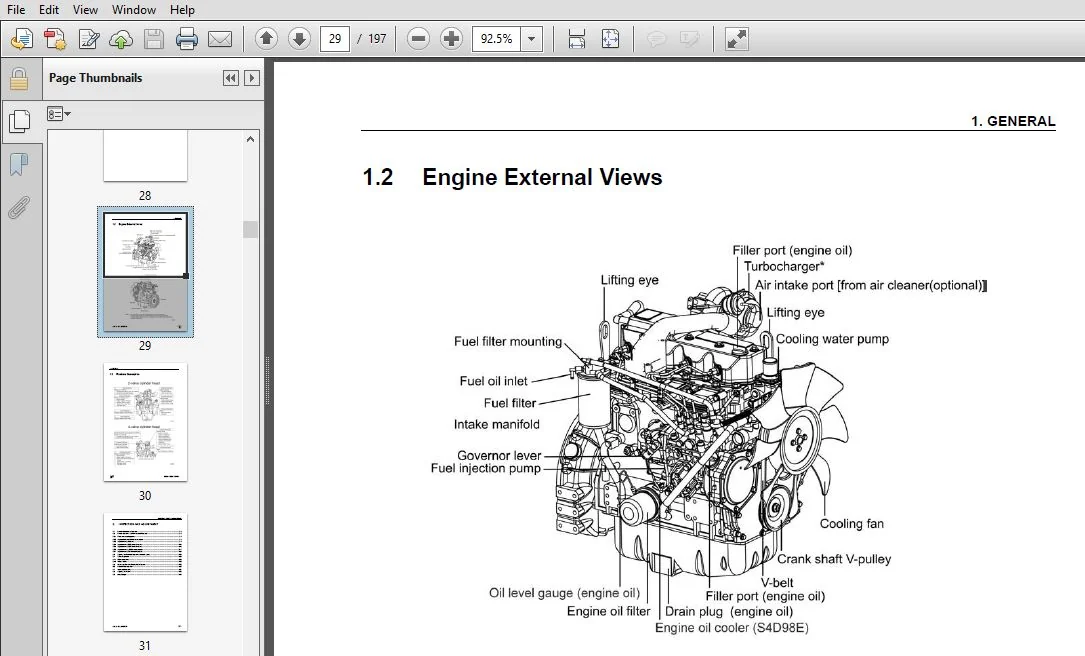Screen dimensions: 1085x656
Task: Click the '1. GENERAL' page header
Action: pyautogui.click(x=1013, y=121)
